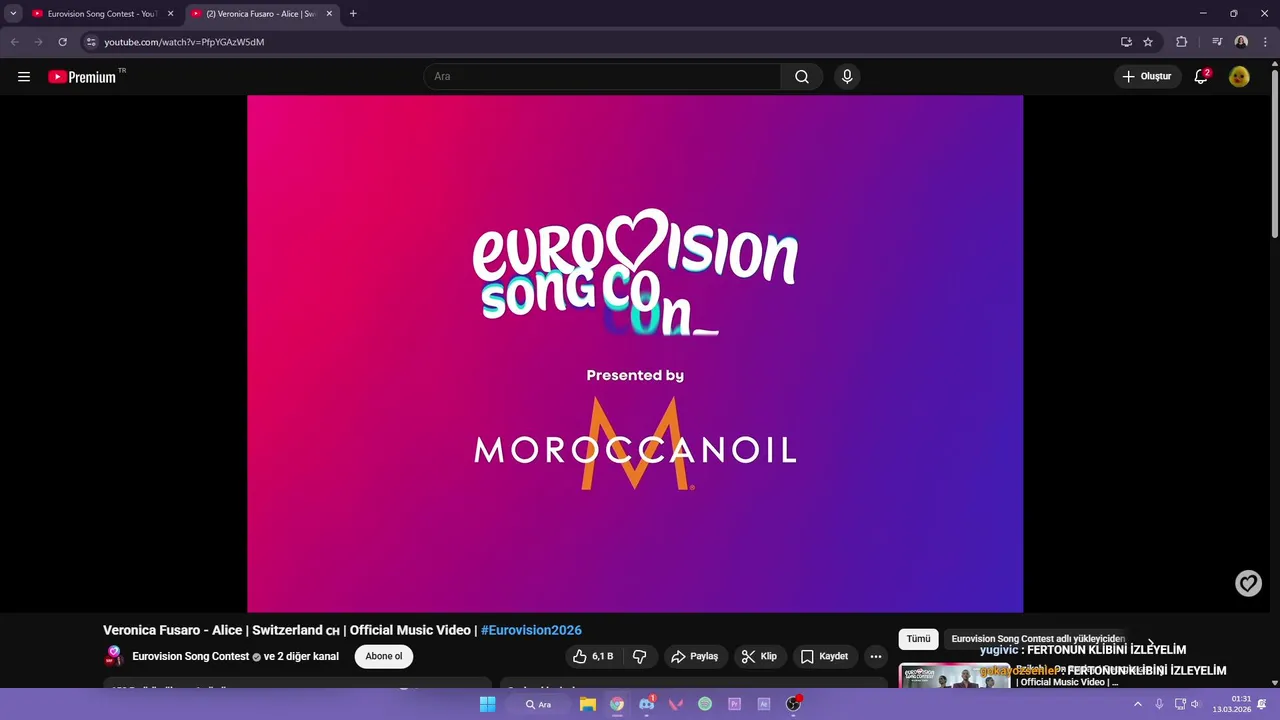The image size is (1280, 720).
Task: Open media controls playlist icon
Action: point(1217,42)
